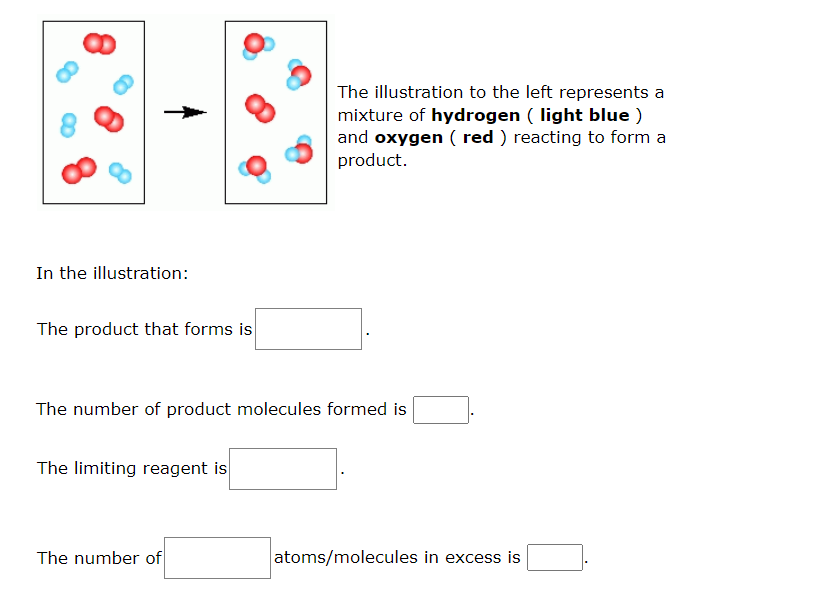Screen dimensions: 818x608
Task: Click the sentence starting with In the illustration
Action: click(x=111, y=273)
